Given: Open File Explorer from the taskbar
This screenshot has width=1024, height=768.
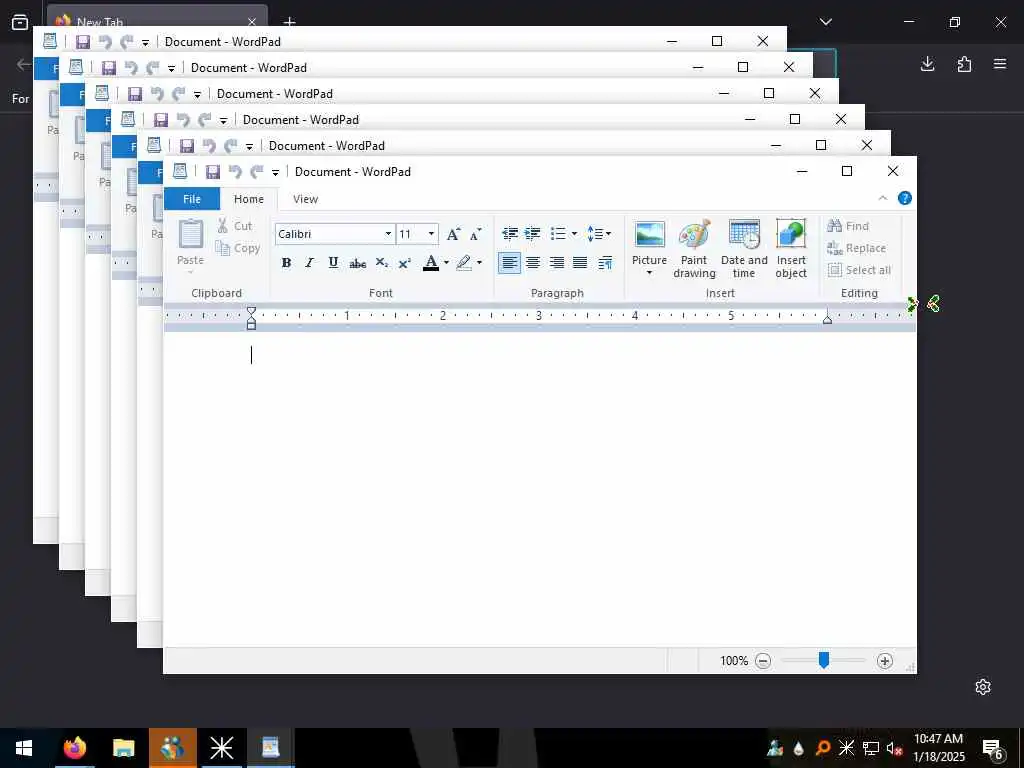Looking at the screenshot, I should click(123, 748).
